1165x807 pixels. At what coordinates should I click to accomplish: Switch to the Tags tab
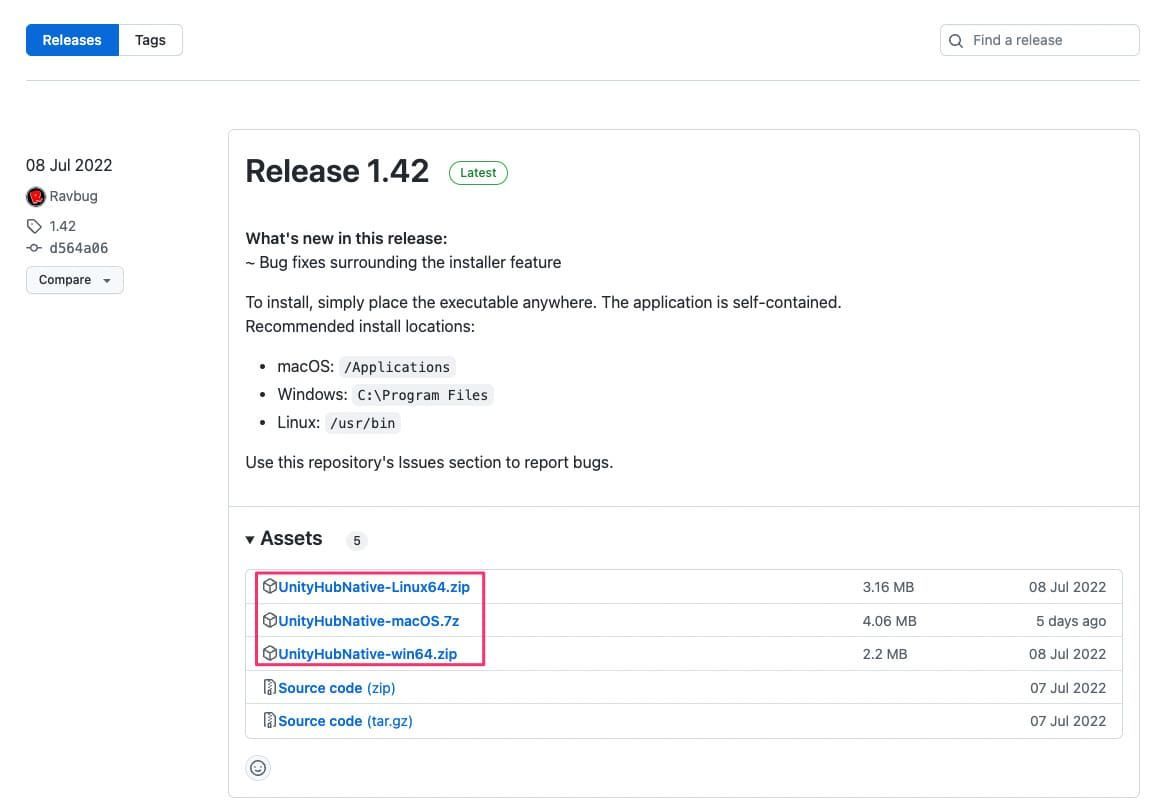[150, 40]
